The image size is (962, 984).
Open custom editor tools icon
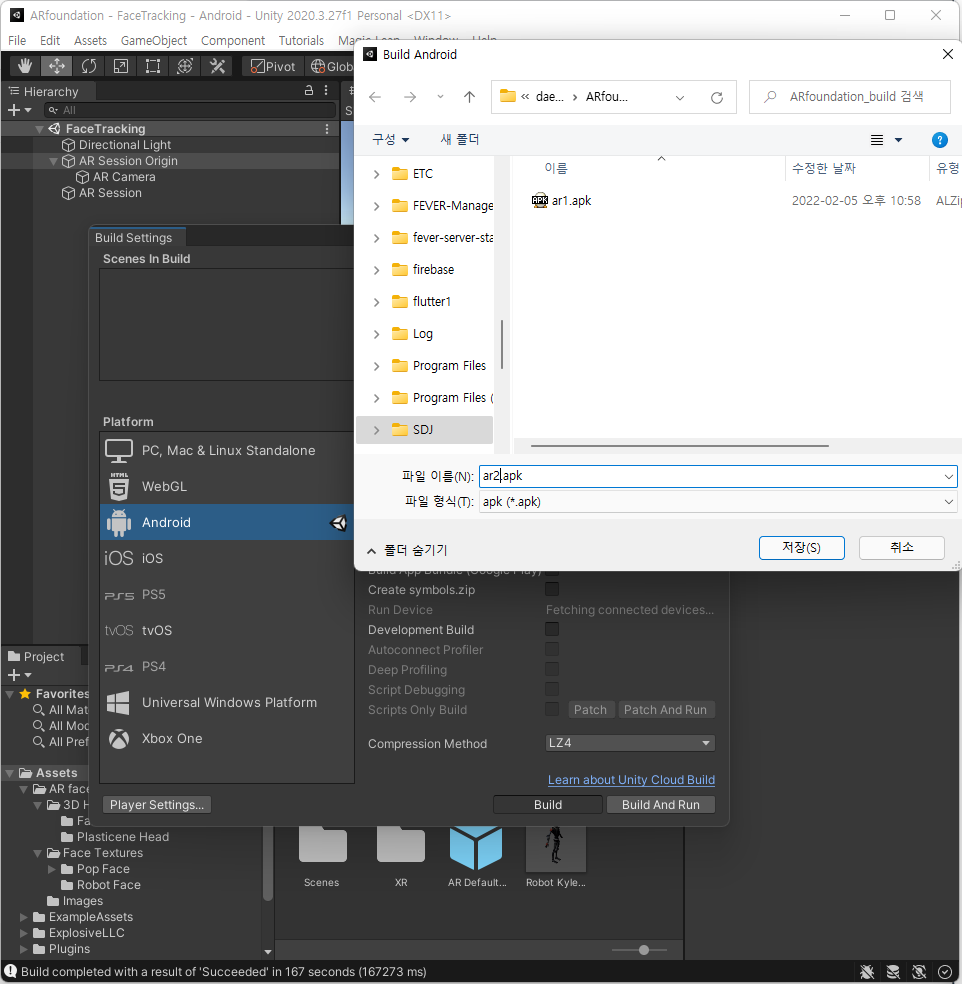click(x=217, y=66)
